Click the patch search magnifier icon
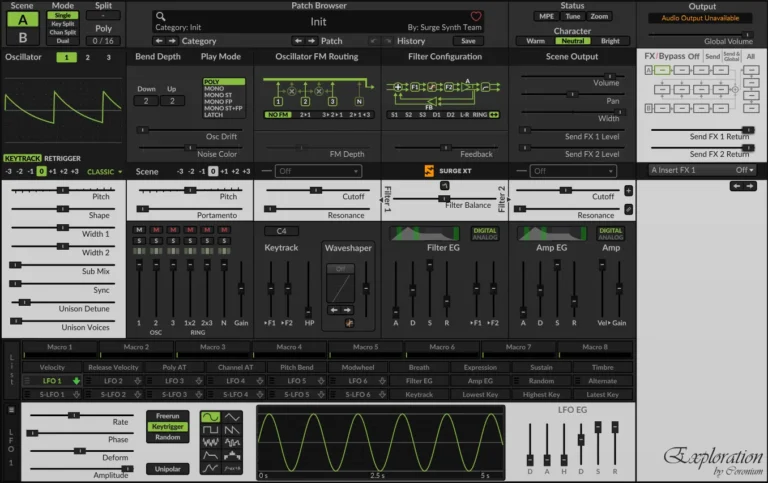 click(x=160, y=17)
